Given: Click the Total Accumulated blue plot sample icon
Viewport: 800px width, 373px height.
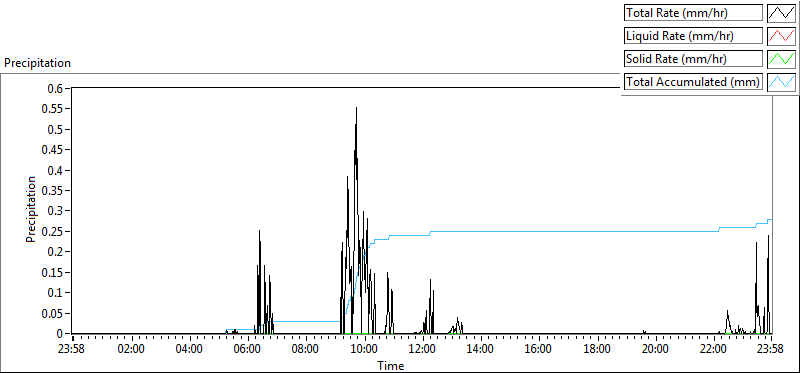Looking at the screenshot, I should tap(782, 82).
